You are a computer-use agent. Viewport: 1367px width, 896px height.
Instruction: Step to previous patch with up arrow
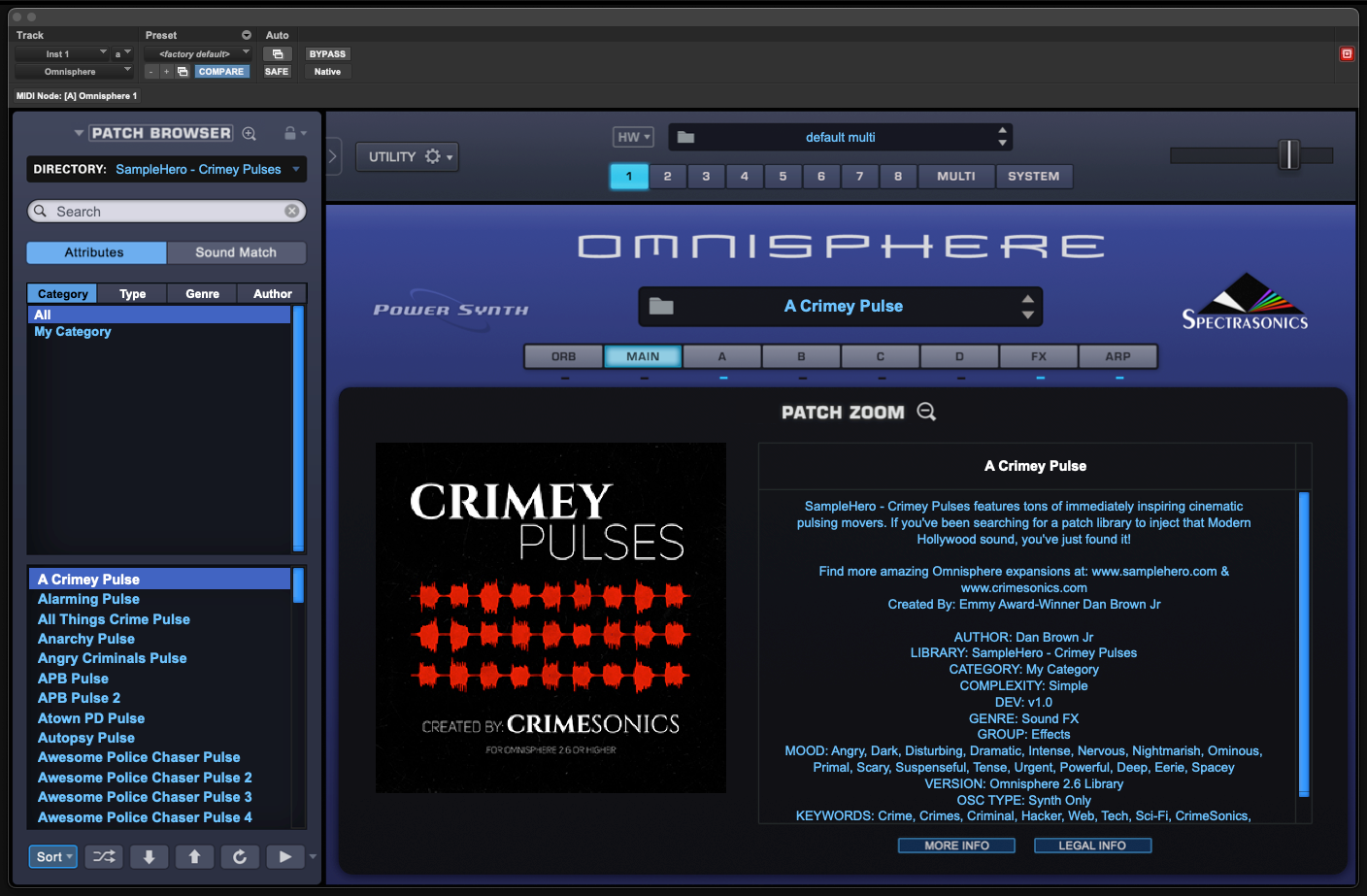194,856
